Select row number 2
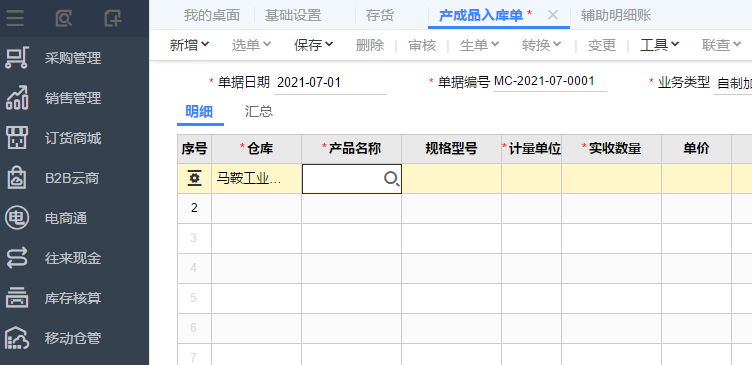The width and height of the screenshot is (752, 365). point(194,208)
